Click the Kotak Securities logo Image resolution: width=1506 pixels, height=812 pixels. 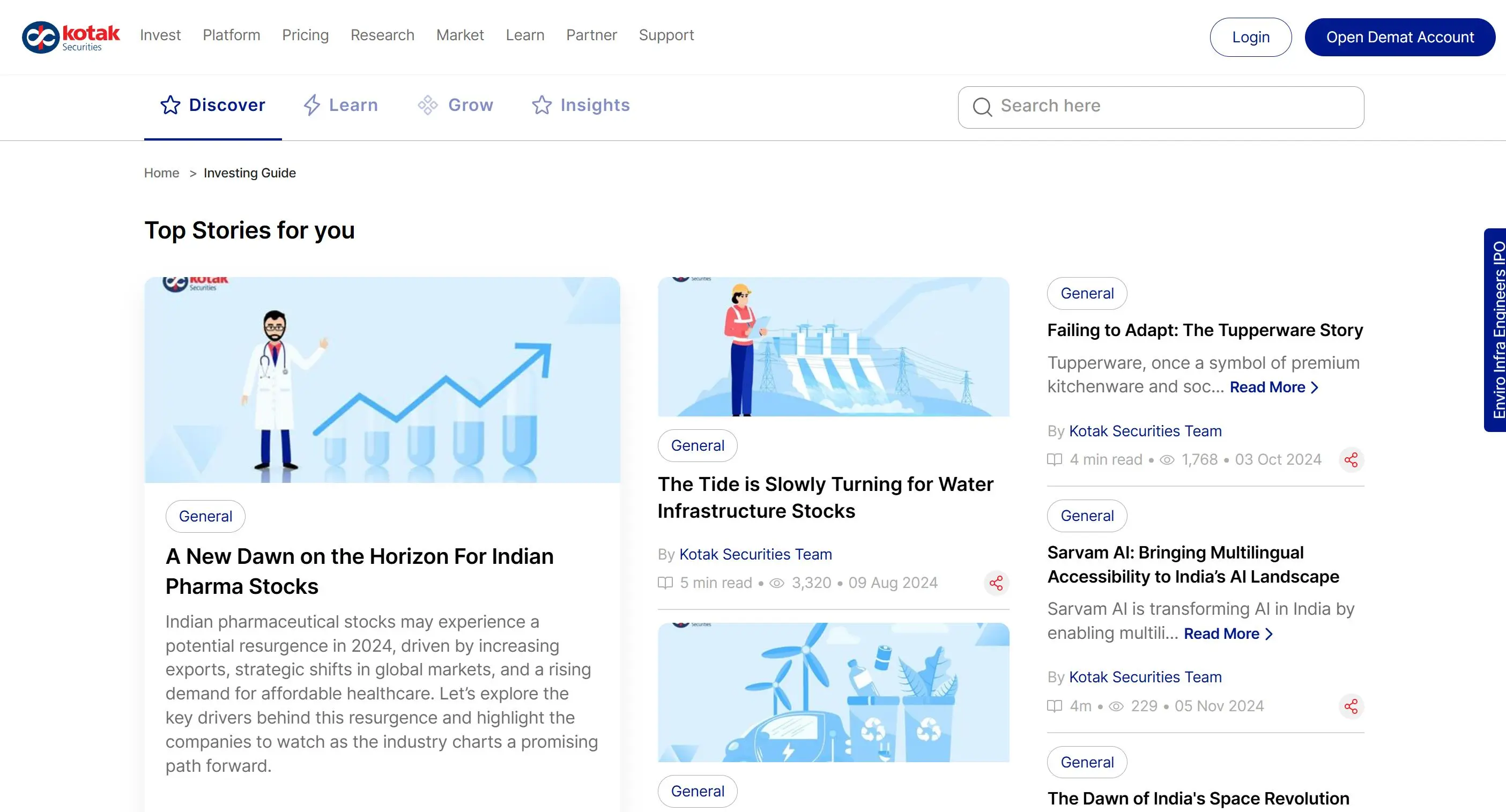(x=71, y=37)
